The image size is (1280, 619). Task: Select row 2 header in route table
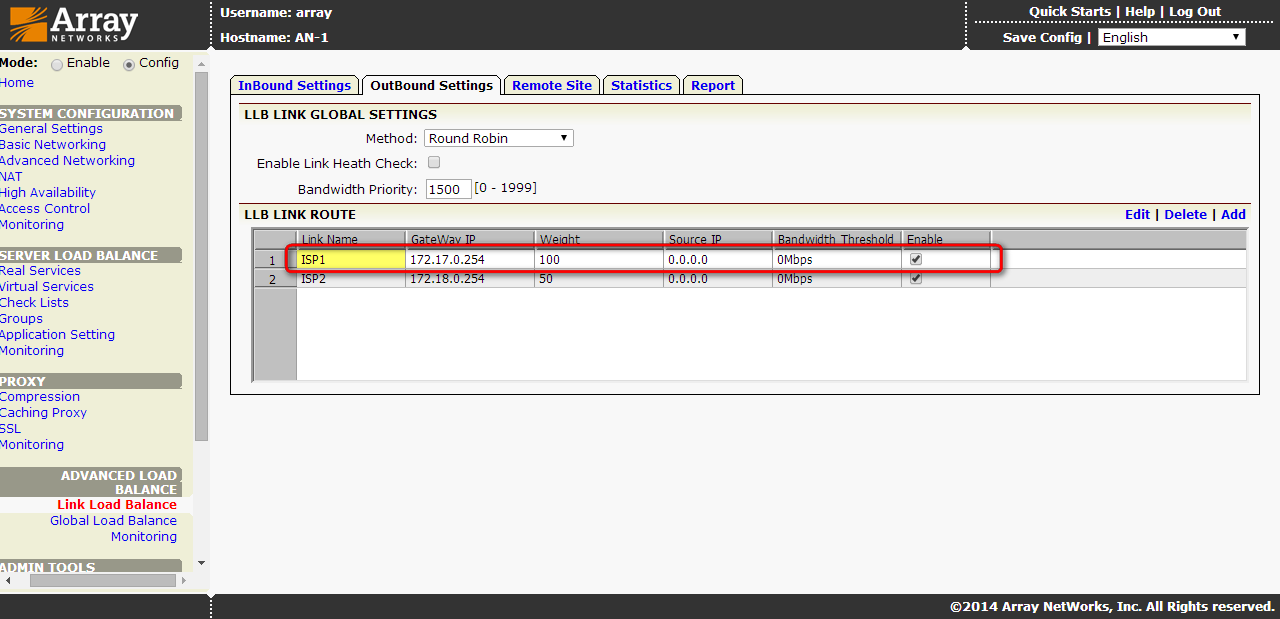pos(274,279)
